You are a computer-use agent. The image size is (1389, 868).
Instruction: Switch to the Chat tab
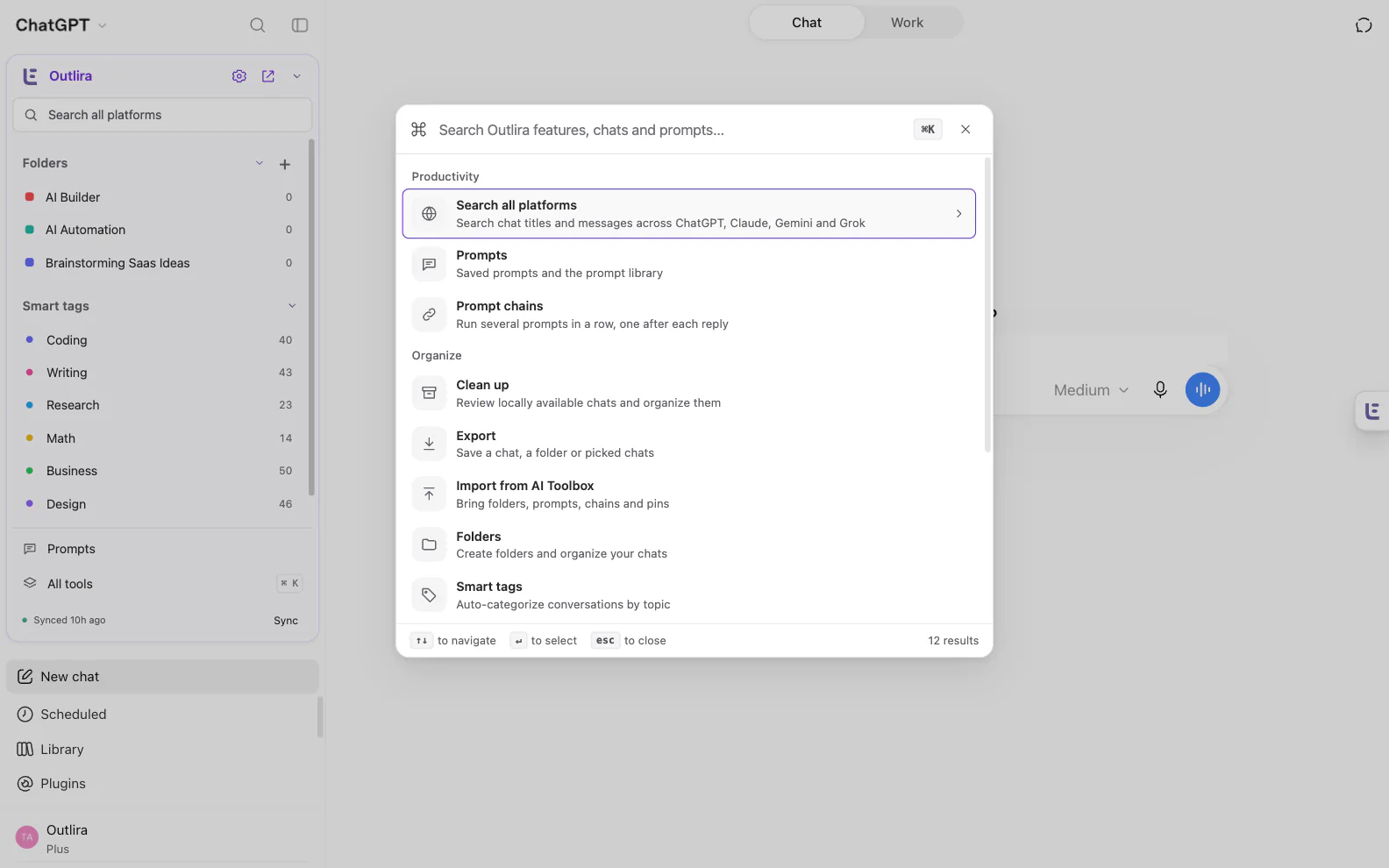pyautogui.click(x=807, y=23)
